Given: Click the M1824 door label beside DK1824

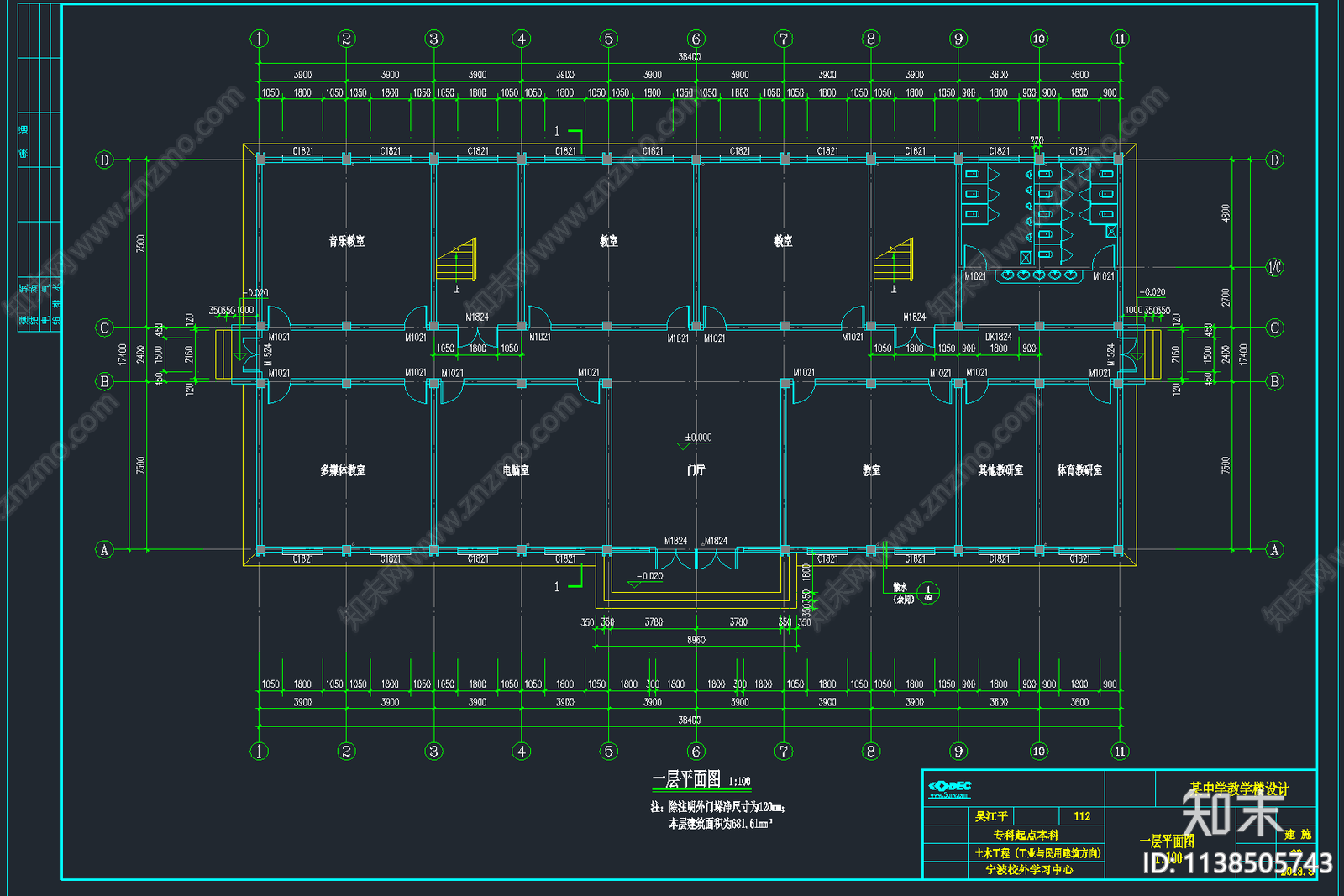Looking at the screenshot, I should click(915, 317).
